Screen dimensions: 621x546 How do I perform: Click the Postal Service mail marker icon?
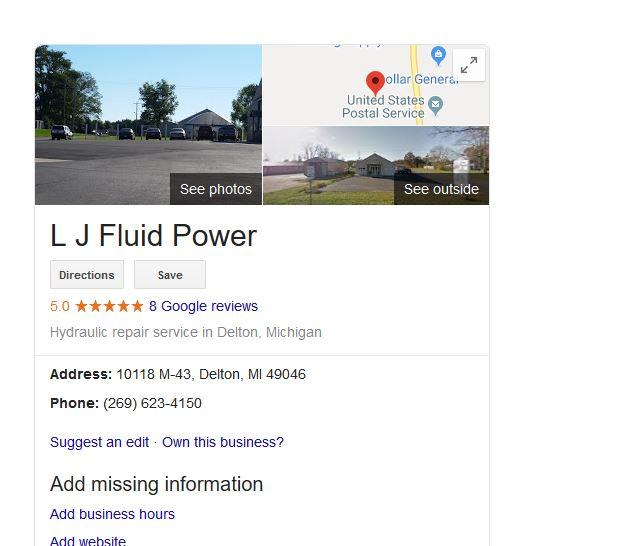coord(435,105)
